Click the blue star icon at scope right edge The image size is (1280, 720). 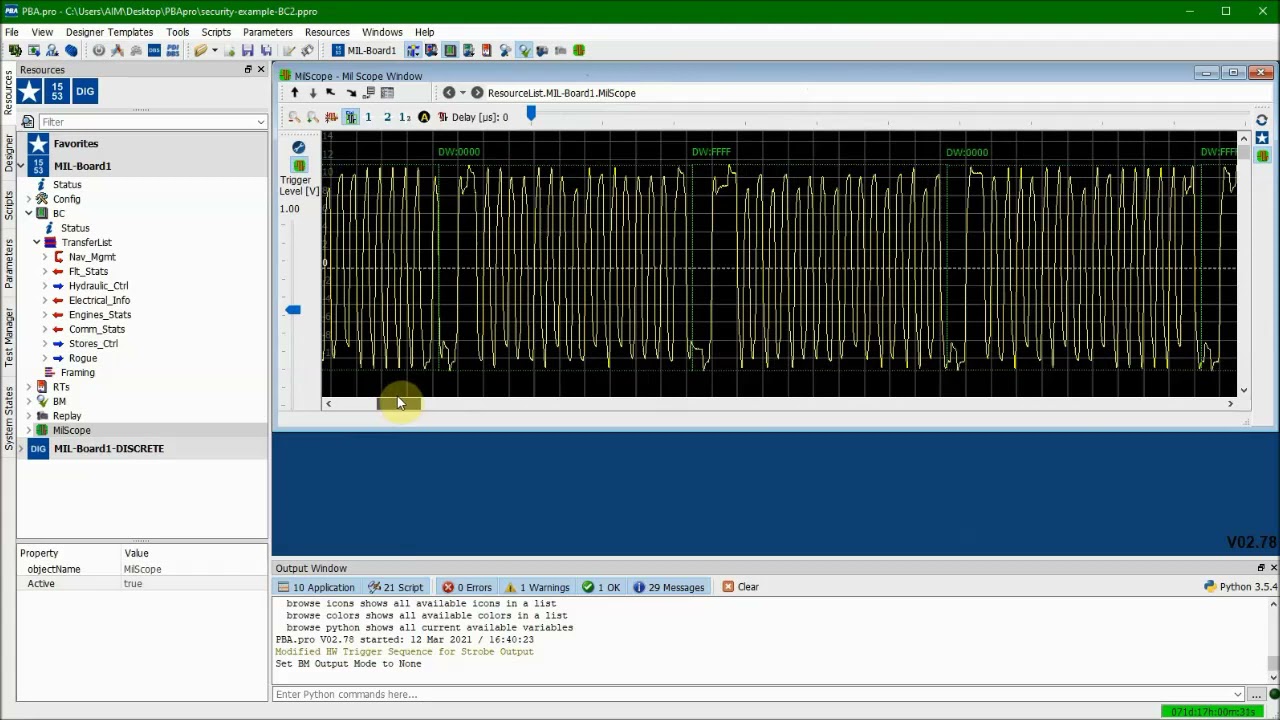[1262, 138]
